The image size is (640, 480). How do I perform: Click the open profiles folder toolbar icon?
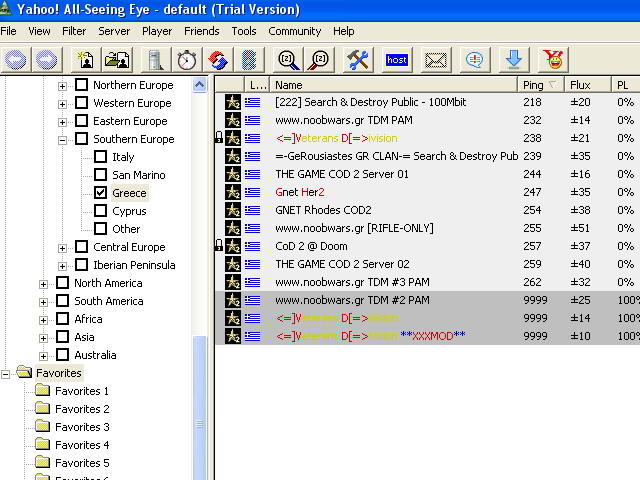tap(117, 60)
